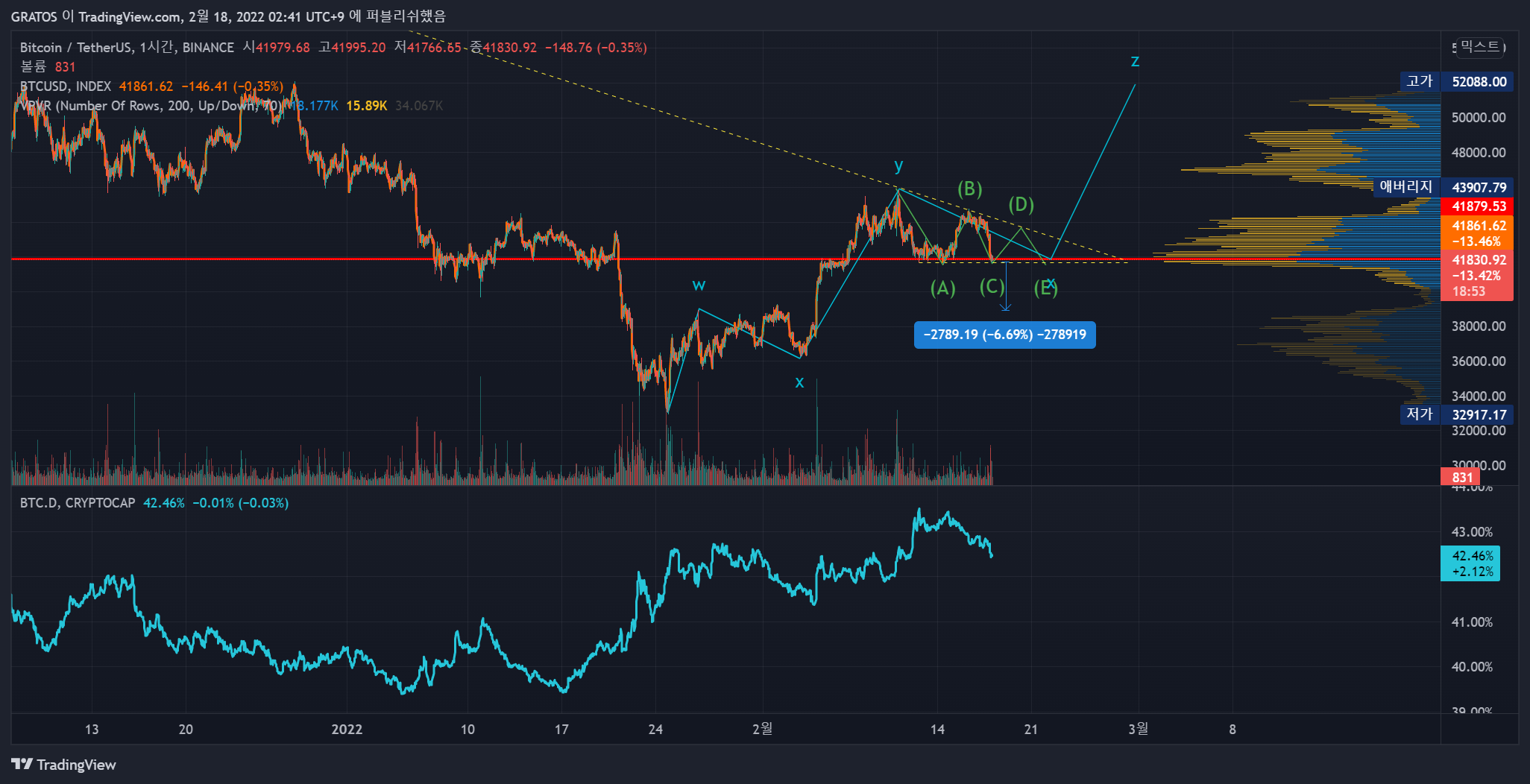Click the 믹스트 scale button

pos(1479,47)
